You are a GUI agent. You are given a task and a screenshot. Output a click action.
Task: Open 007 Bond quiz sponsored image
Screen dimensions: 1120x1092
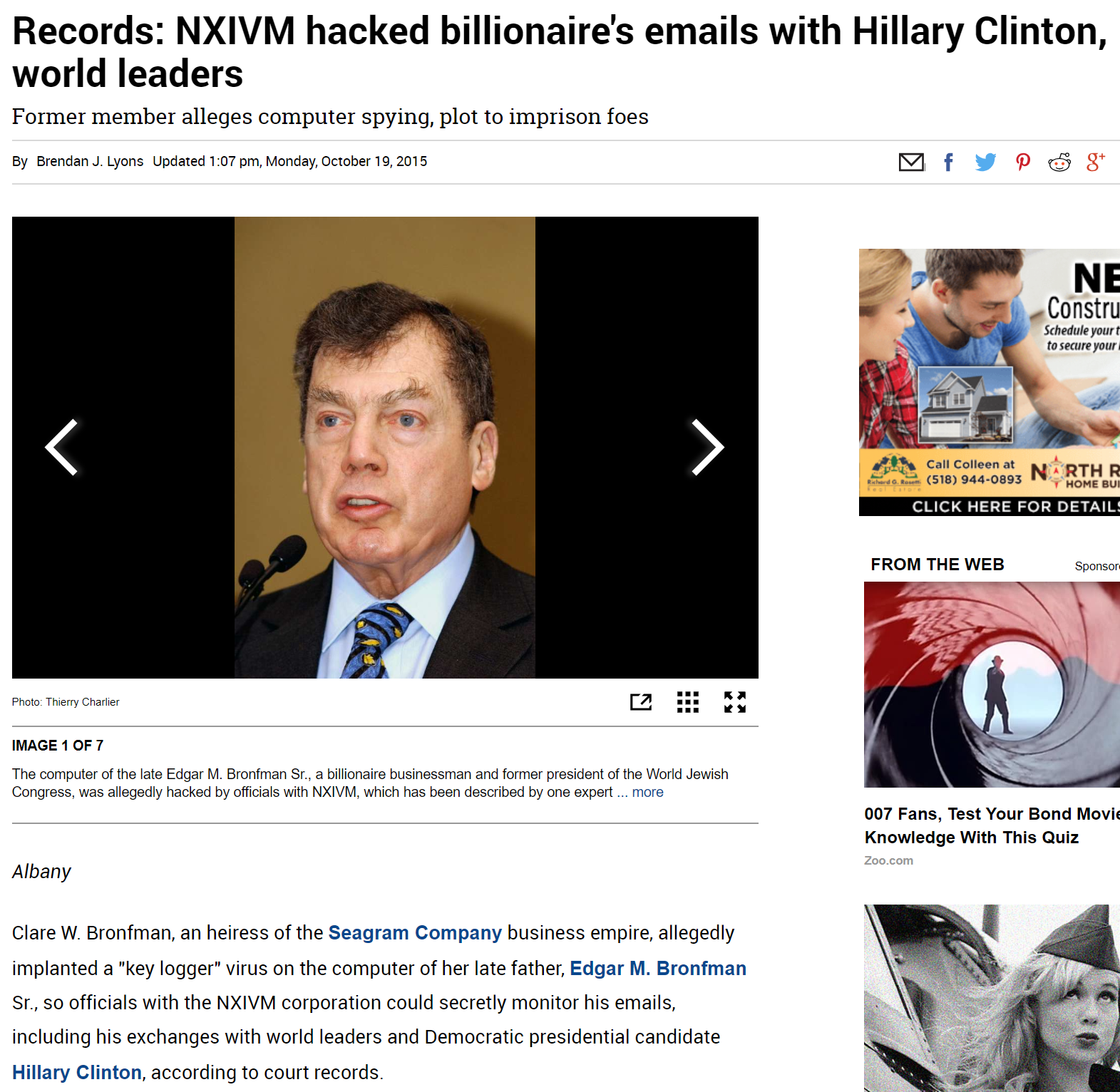click(992, 684)
